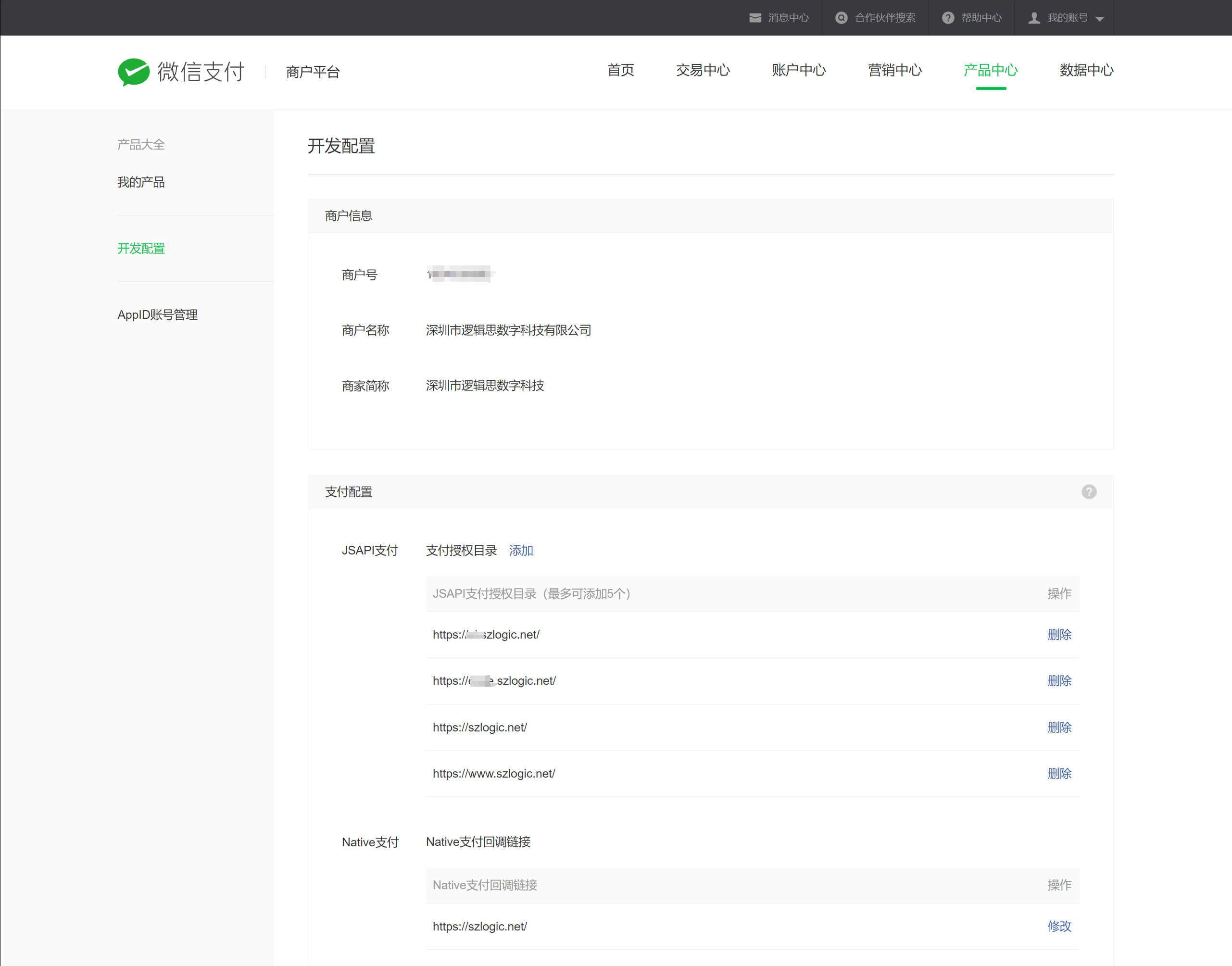Click the Native支付 label

point(370,842)
